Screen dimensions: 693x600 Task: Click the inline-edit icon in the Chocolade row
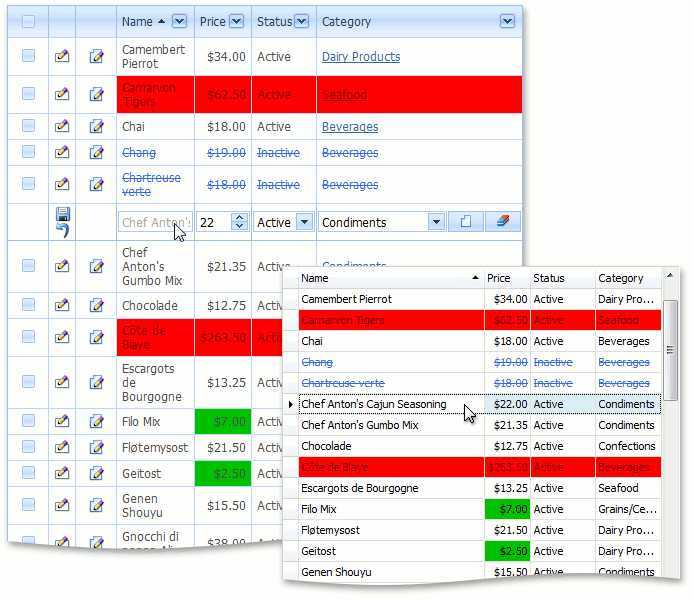tap(62, 305)
